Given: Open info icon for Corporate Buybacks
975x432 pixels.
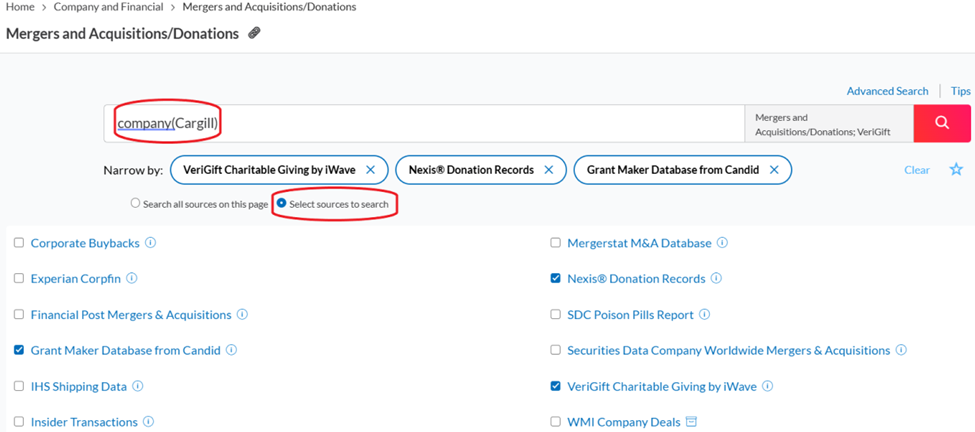Looking at the screenshot, I should (x=150, y=243).
